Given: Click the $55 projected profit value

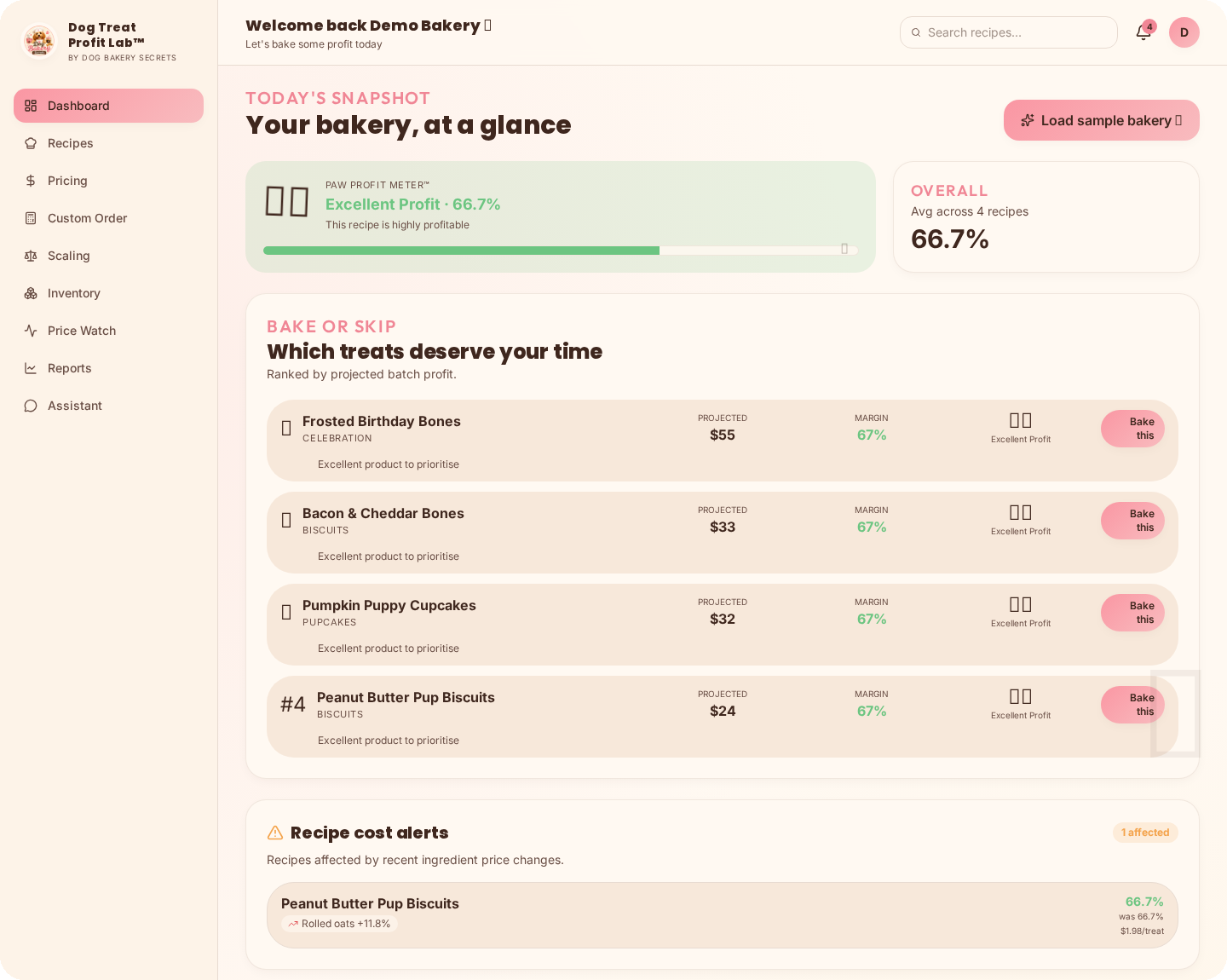Looking at the screenshot, I should pyautogui.click(x=723, y=435).
